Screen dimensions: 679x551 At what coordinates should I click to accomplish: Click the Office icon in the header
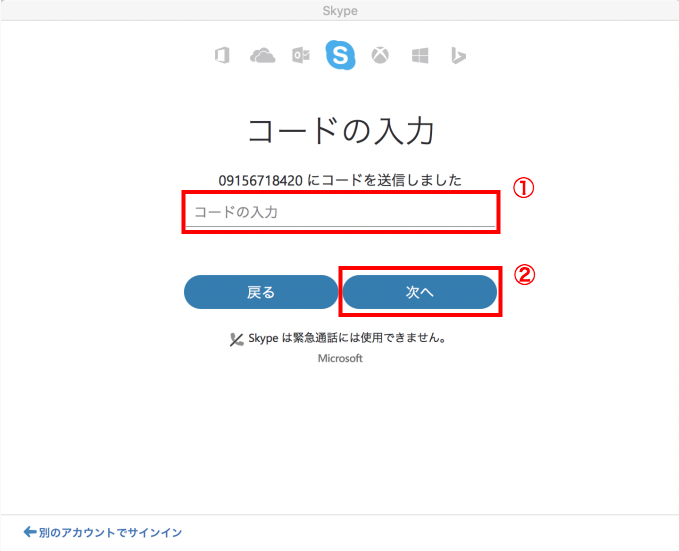pyautogui.click(x=222, y=56)
